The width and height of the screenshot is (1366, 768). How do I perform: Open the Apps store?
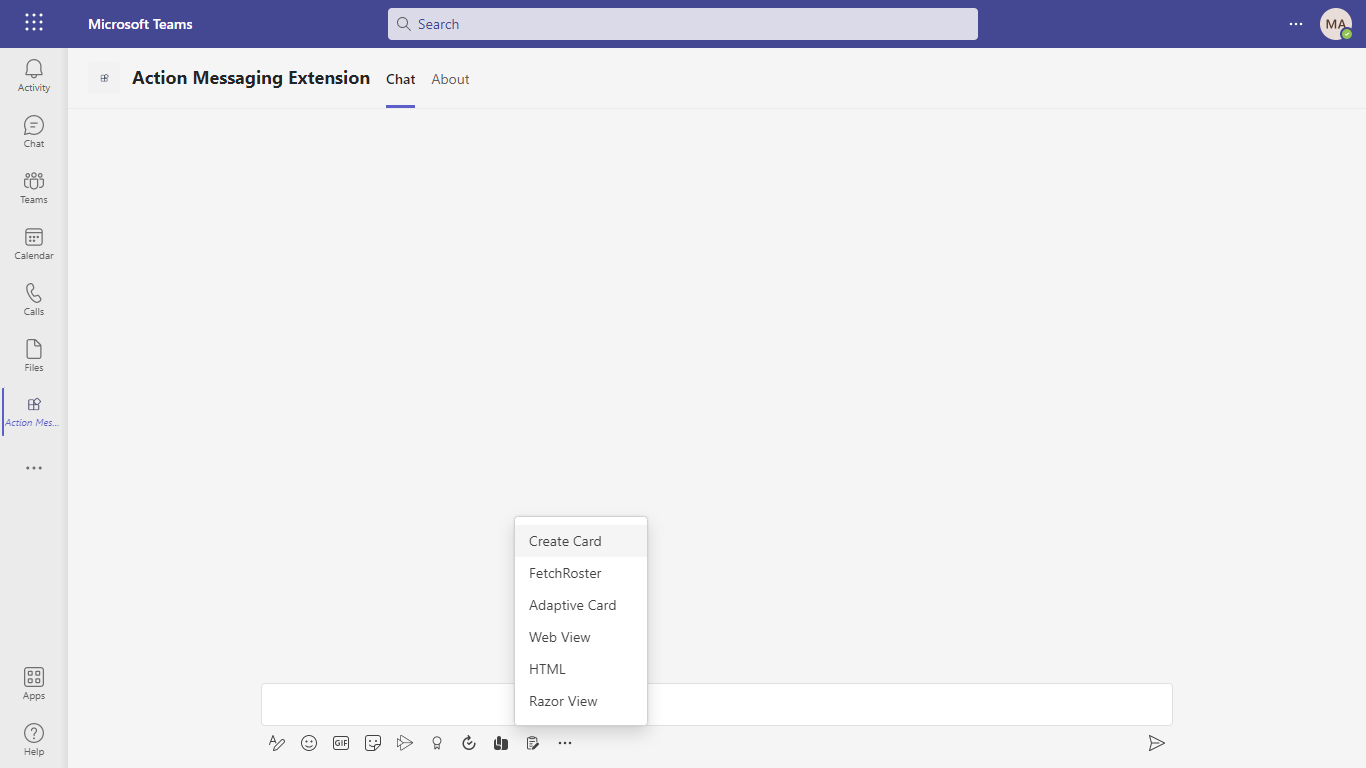coord(34,683)
